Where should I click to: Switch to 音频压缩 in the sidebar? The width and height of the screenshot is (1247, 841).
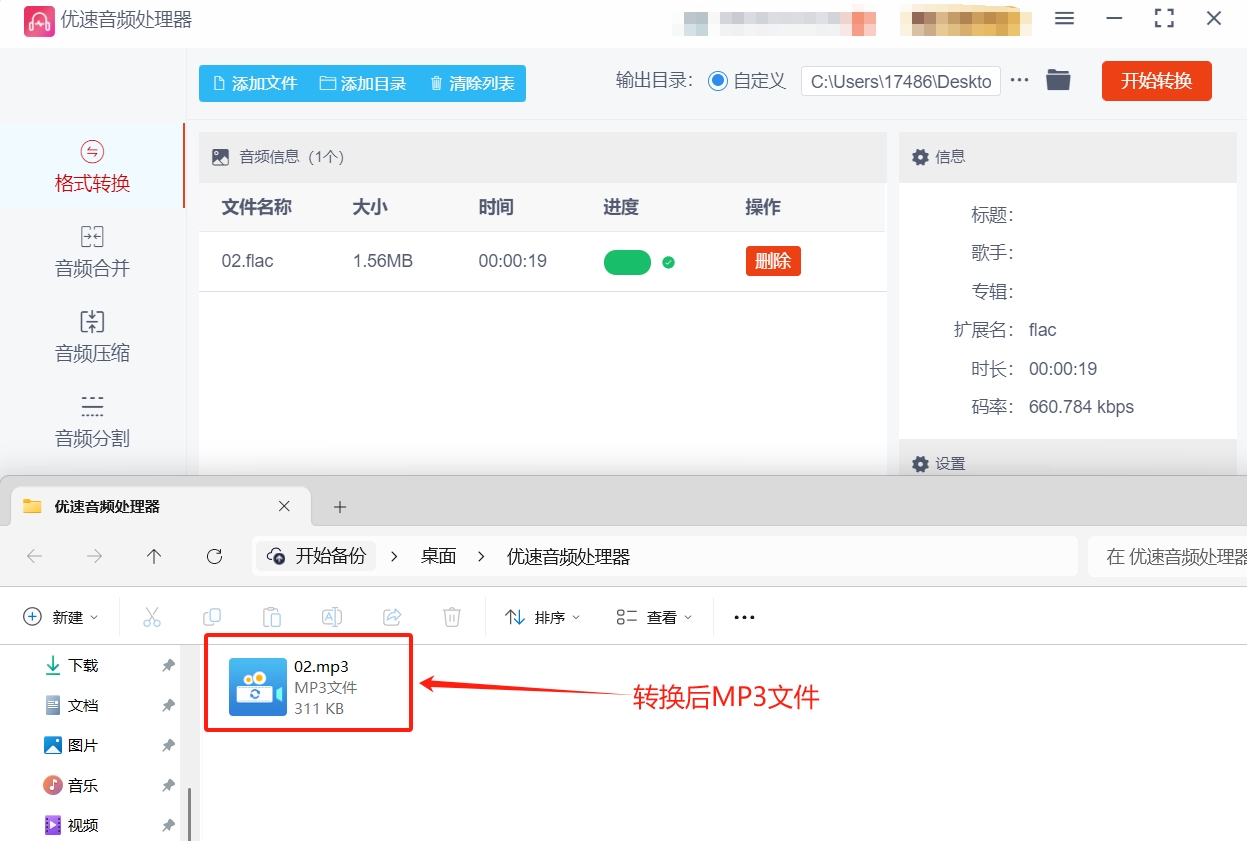point(92,337)
